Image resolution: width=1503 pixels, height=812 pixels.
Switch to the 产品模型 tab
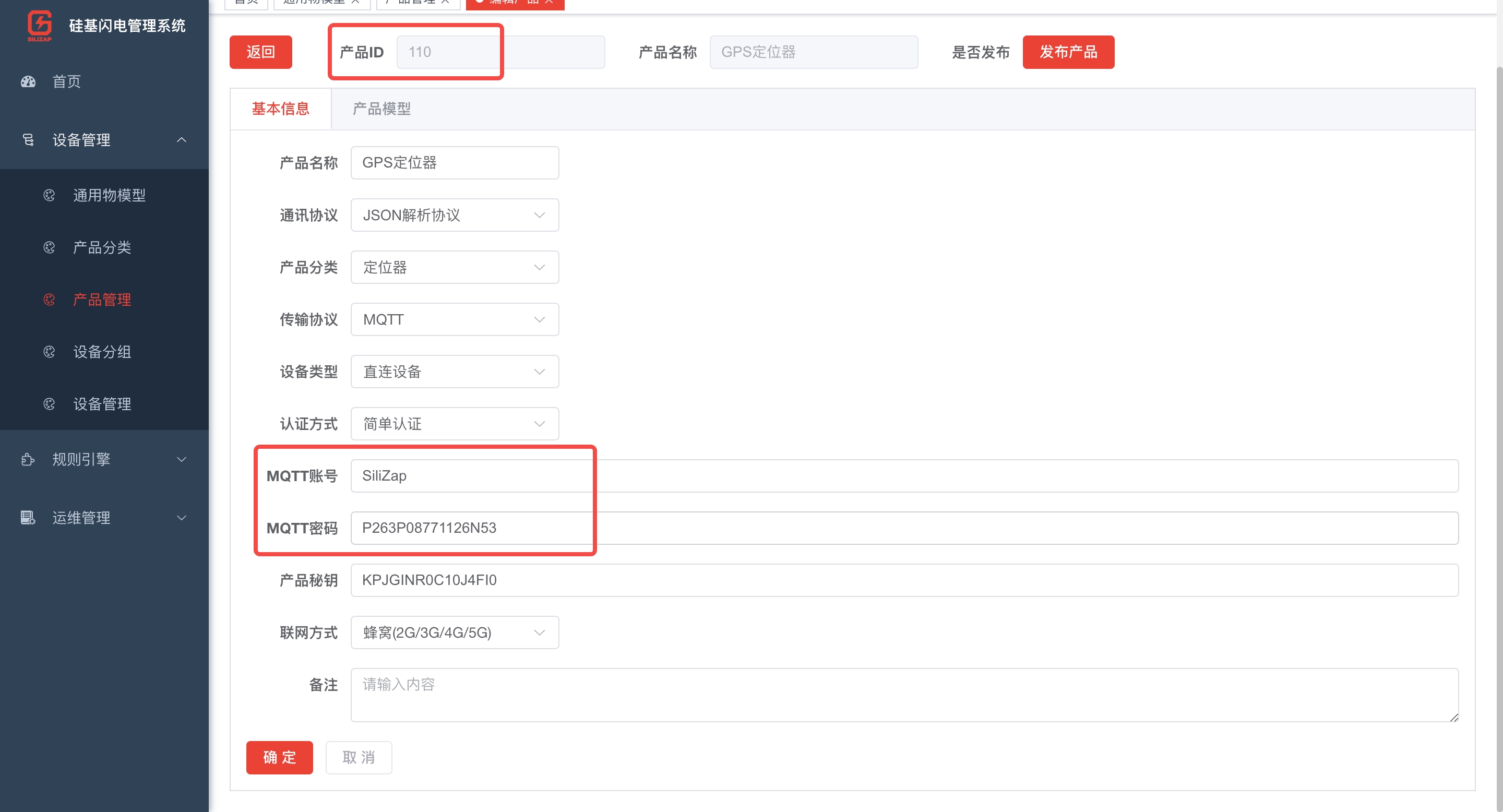coord(381,109)
